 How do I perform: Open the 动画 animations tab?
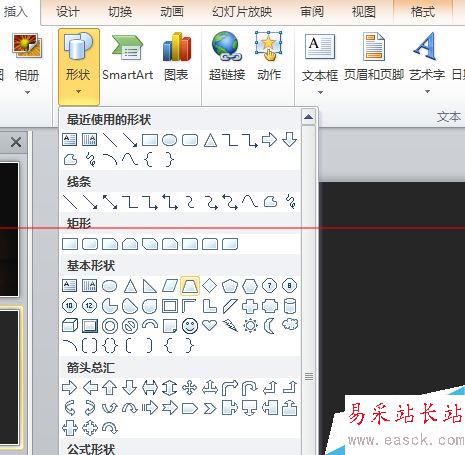pyautogui.click(x=172, y=12)
